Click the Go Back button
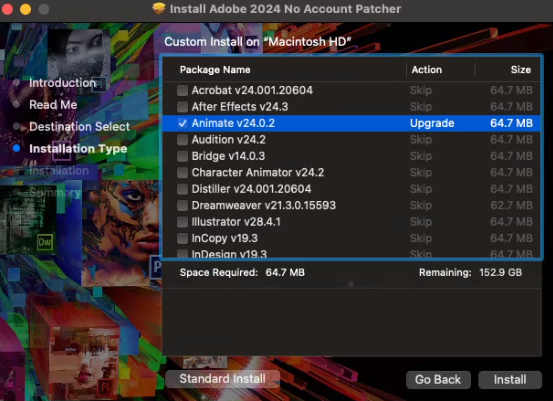 coord(438,379)
